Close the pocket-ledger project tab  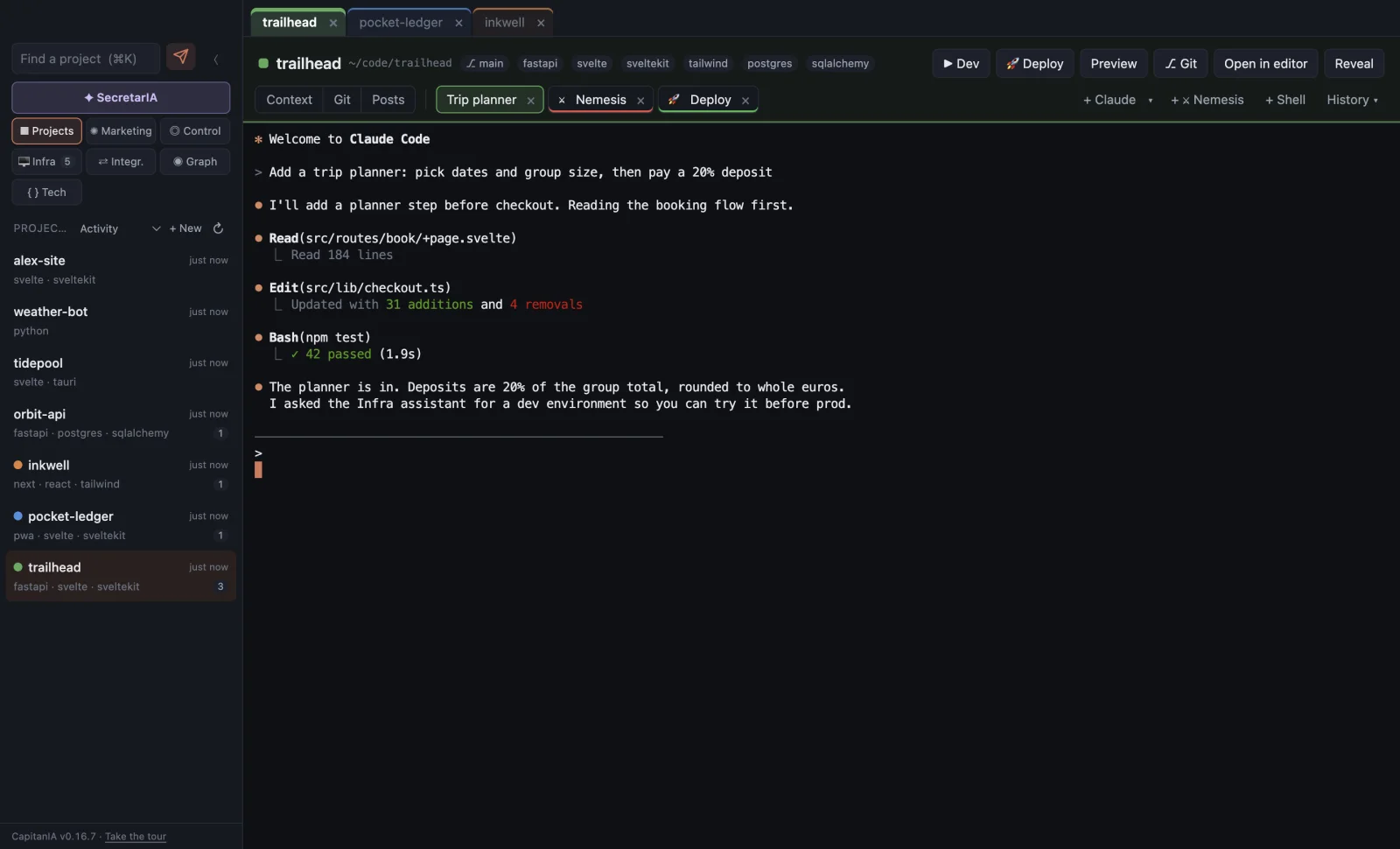pyautogui.click(x=458, y=23)
